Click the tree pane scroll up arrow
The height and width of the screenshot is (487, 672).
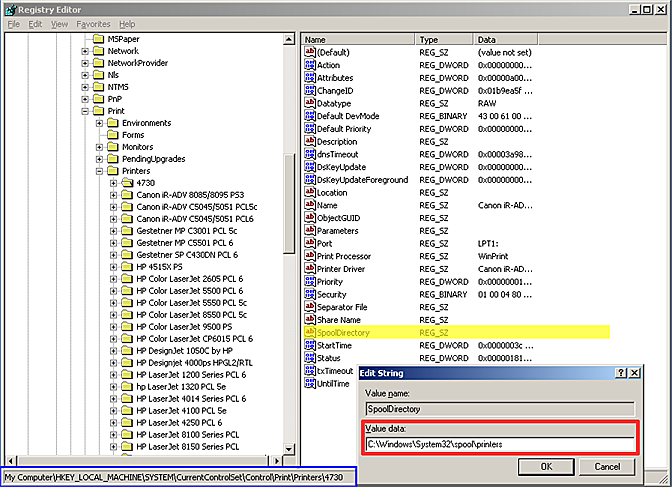[x=289, y=39]
